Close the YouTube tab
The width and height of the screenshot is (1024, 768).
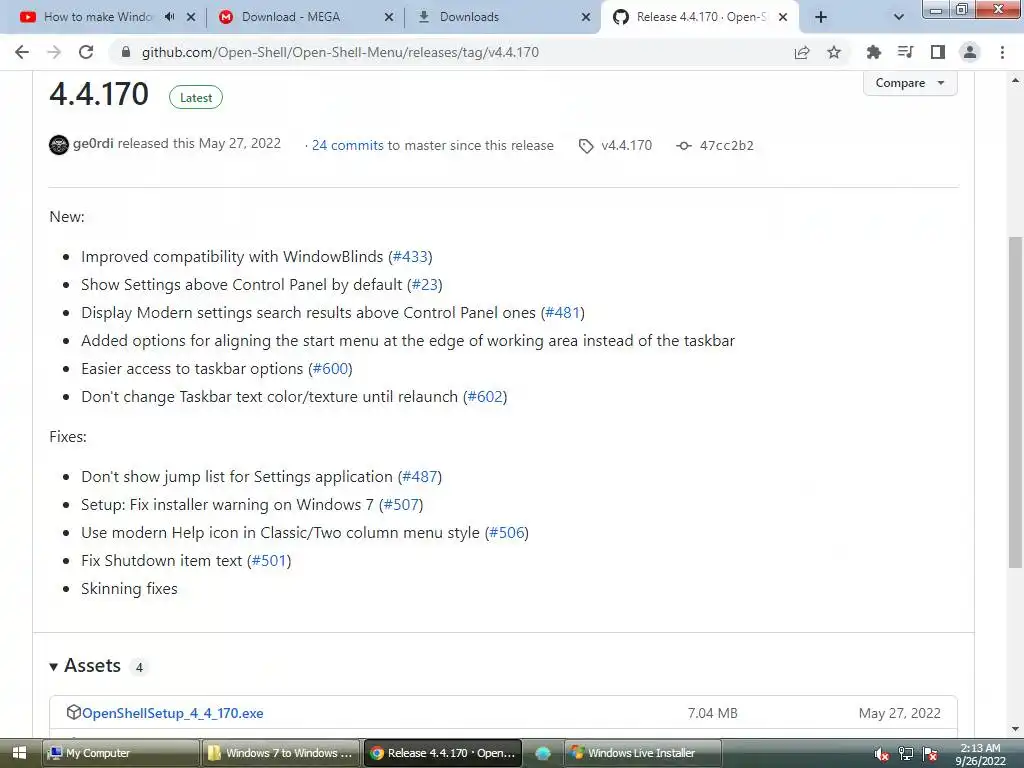click(x=191, y=17)
